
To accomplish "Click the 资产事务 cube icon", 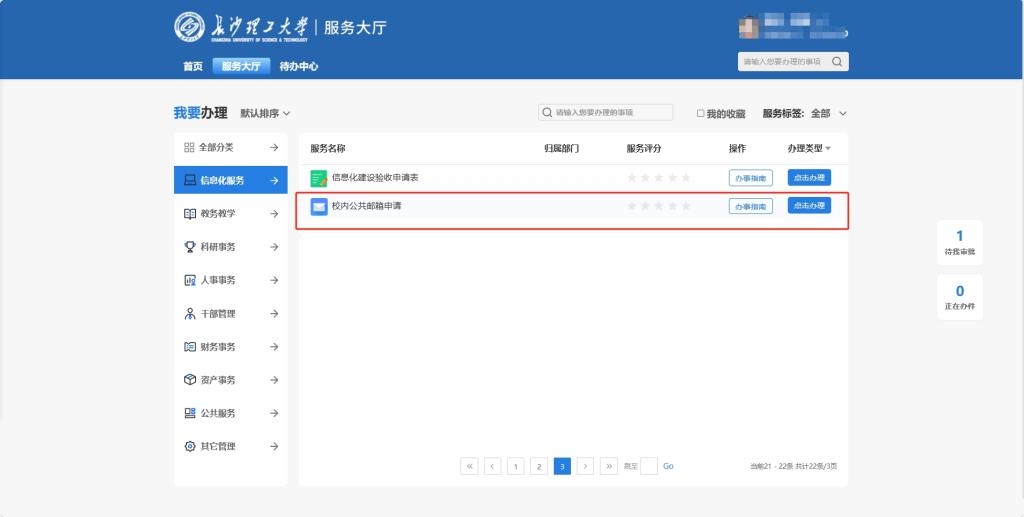I will 190,380.
